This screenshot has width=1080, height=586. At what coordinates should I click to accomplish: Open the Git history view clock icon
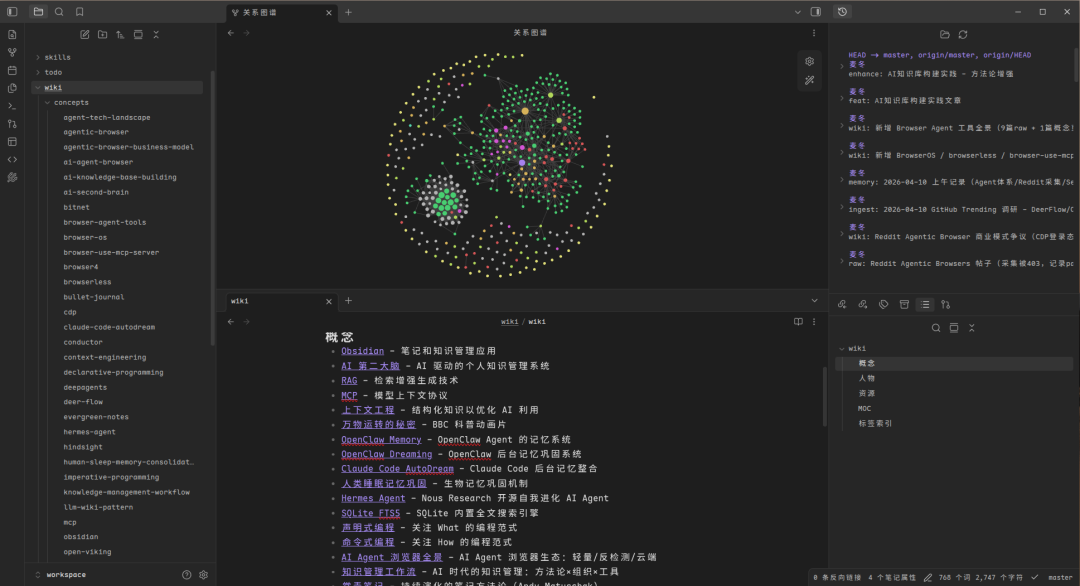[842, 12]
